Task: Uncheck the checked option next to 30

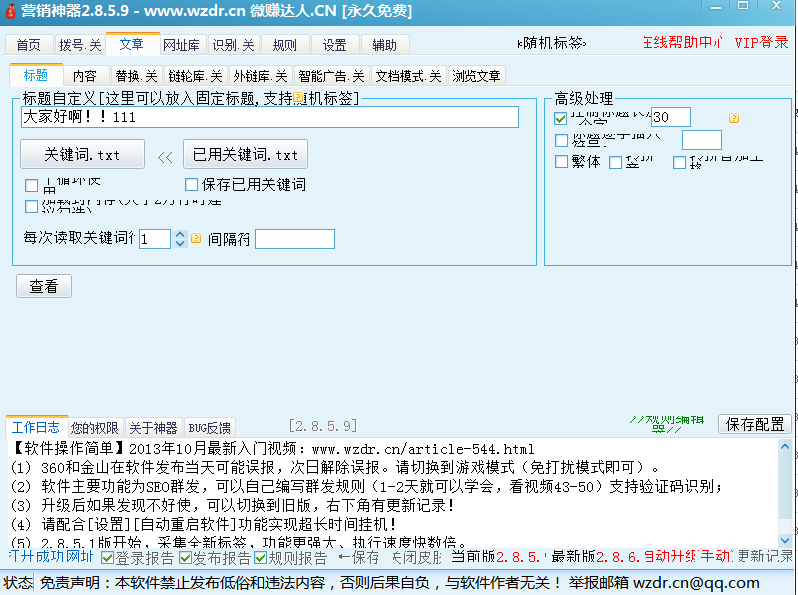Action: pyautogui.click(x=560, y=119)
